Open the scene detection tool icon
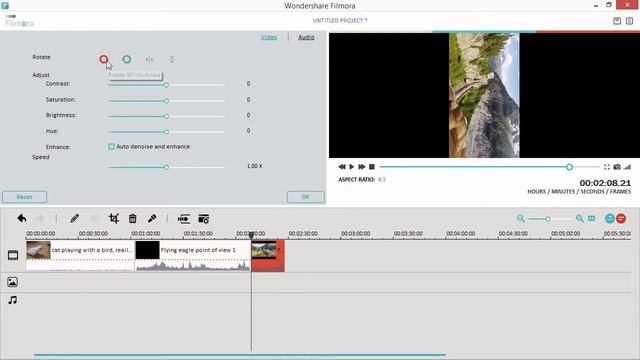The width and height of the screenshot is (640, 360). point(184,219)
